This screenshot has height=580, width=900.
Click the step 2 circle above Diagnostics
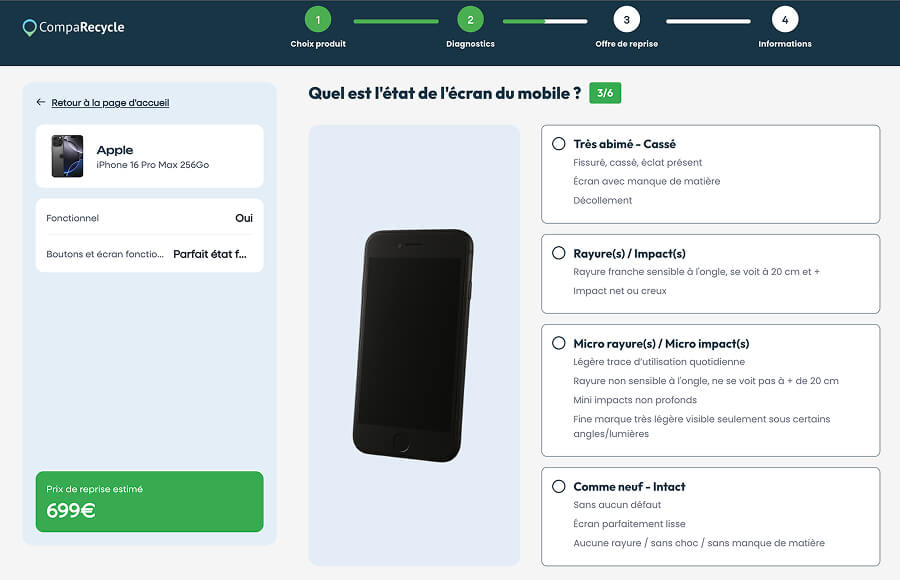click(x=470, y=18)
